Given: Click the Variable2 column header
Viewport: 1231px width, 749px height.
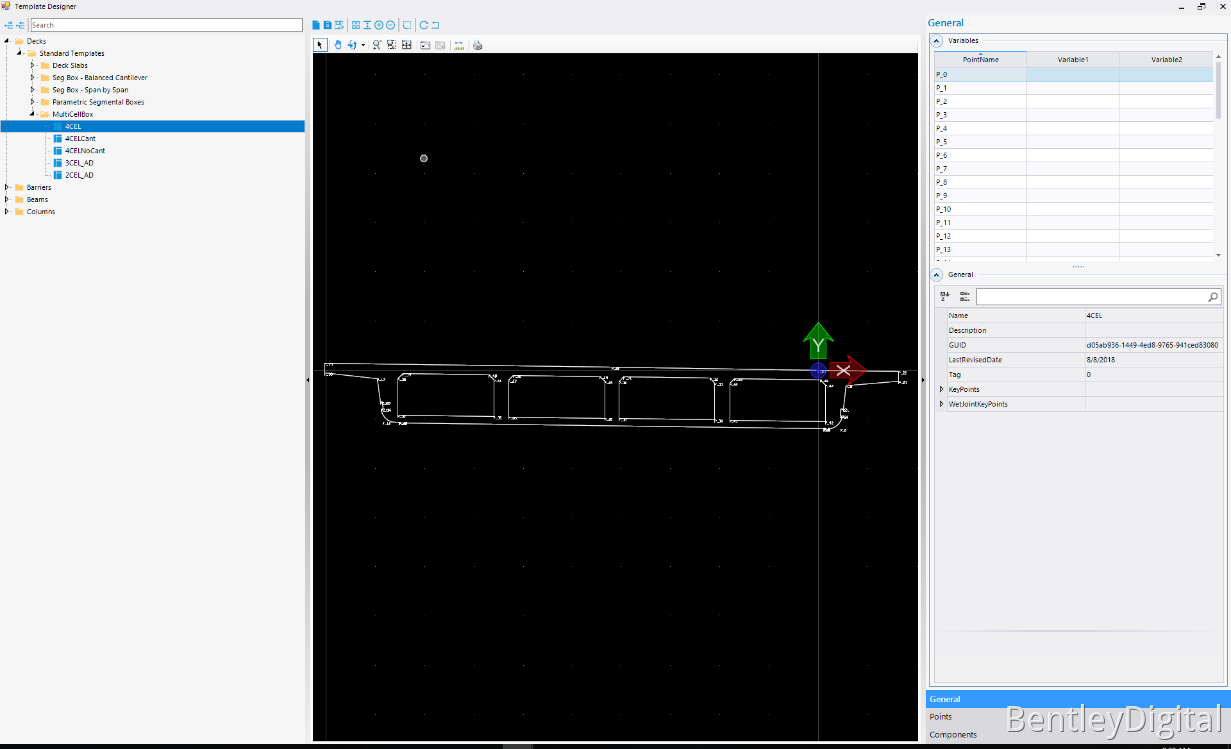Looking at the screenshot, I should (1166, 59).
